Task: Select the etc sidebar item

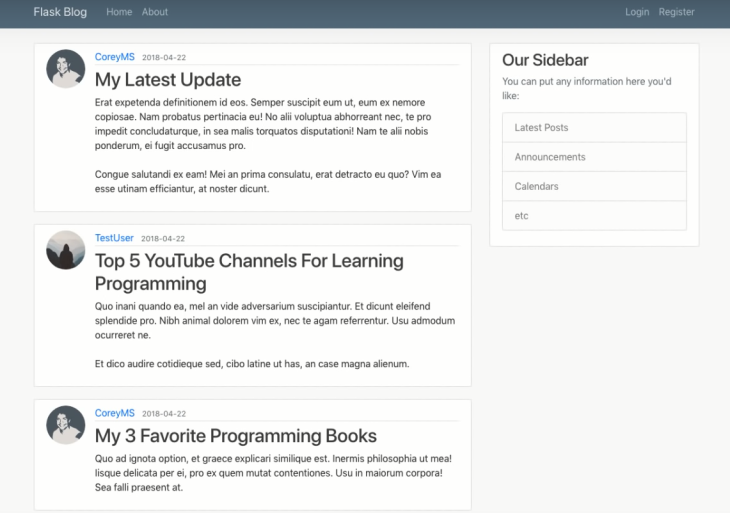Action: click(x=594, y=216)
